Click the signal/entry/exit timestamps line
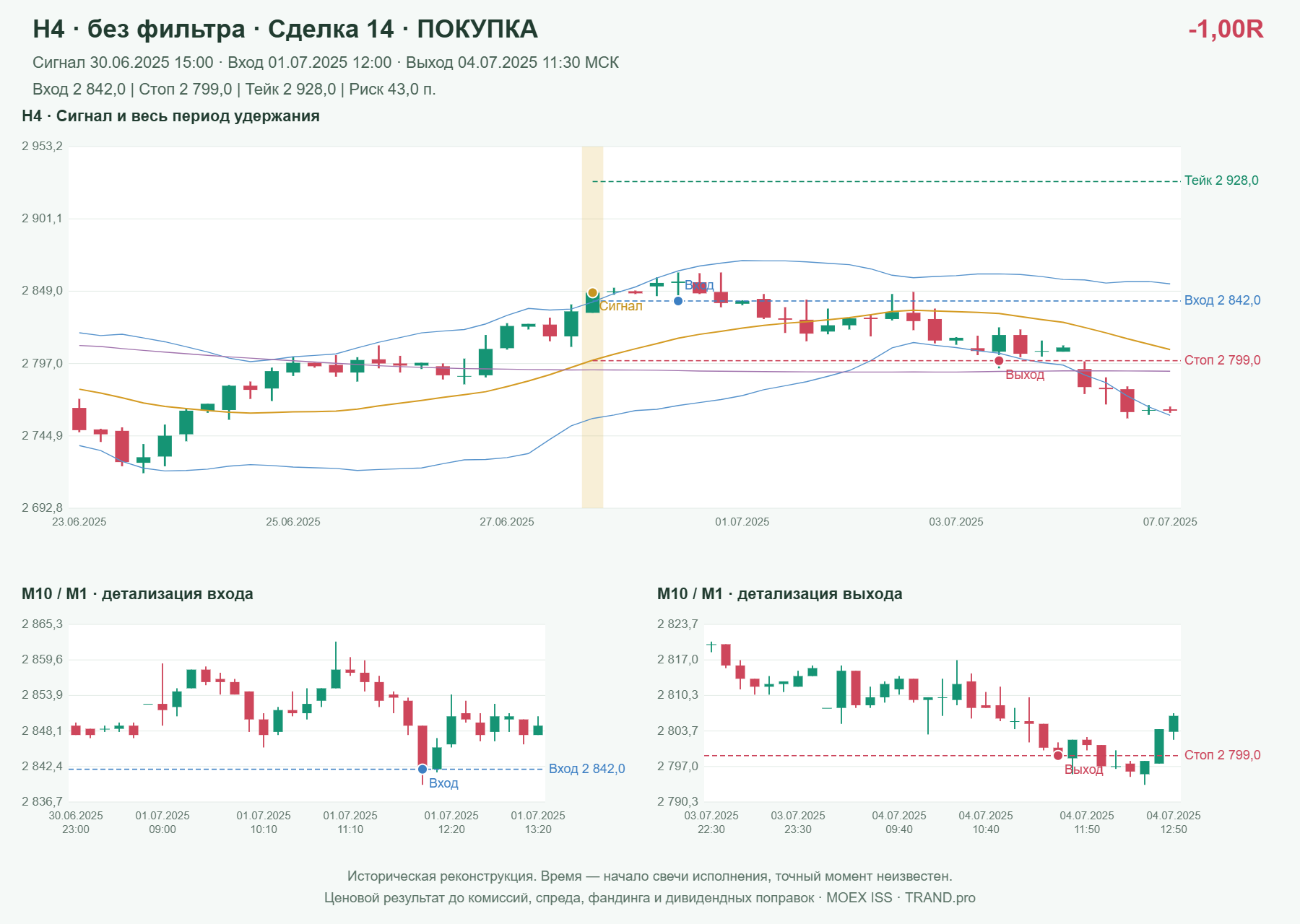The image size is (1300, 924). pyautogui.click(x=326, y=63)
